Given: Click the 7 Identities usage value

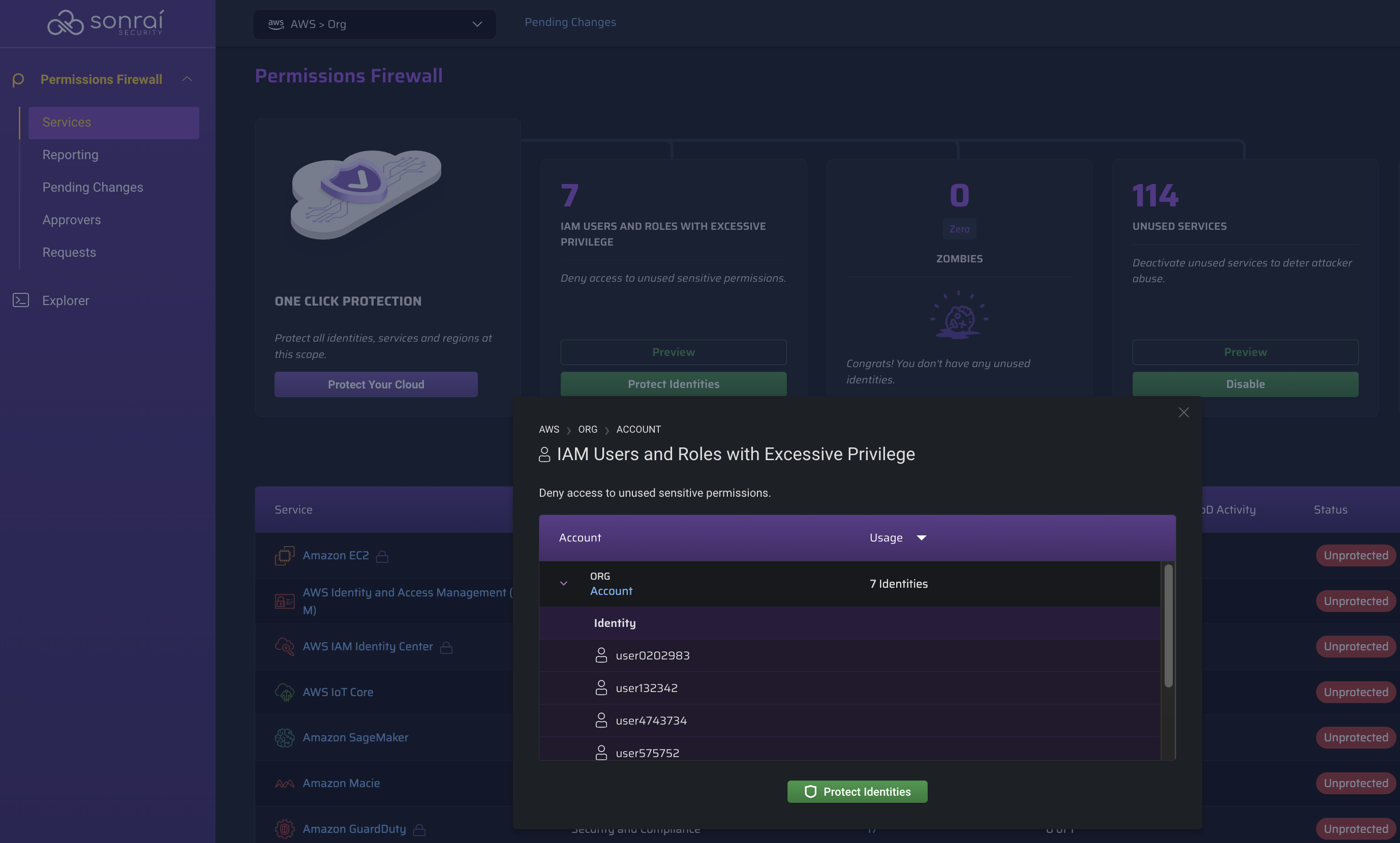Looking at the screenshot, I should point(898,584).
